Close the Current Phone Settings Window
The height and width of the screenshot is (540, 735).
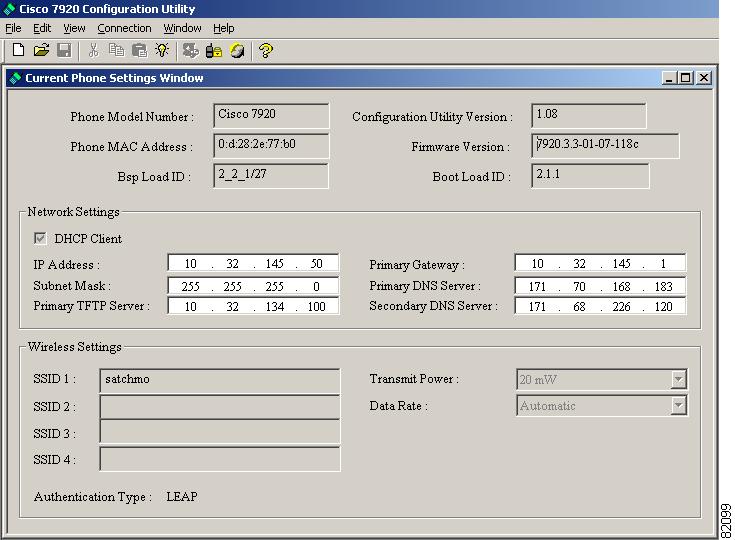click(704, 78)
